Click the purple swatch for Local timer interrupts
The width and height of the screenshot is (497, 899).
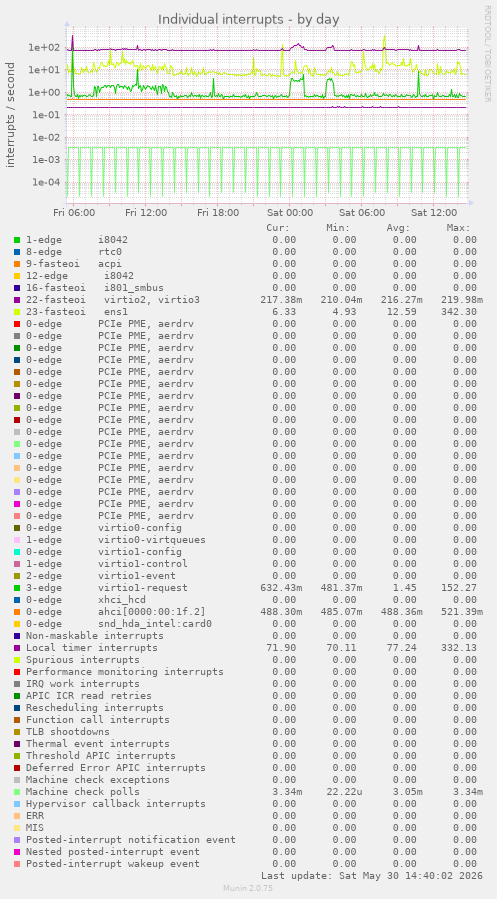(17, 648)
